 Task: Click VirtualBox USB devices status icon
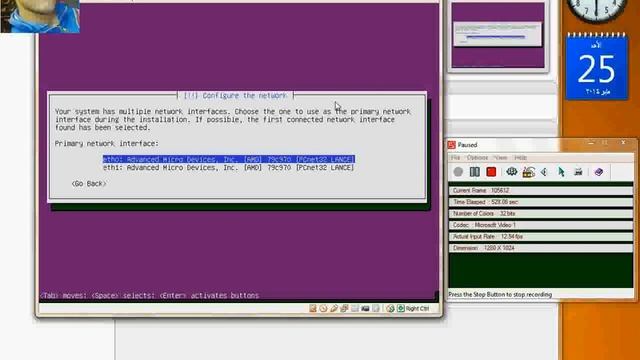tap(334, 309)
